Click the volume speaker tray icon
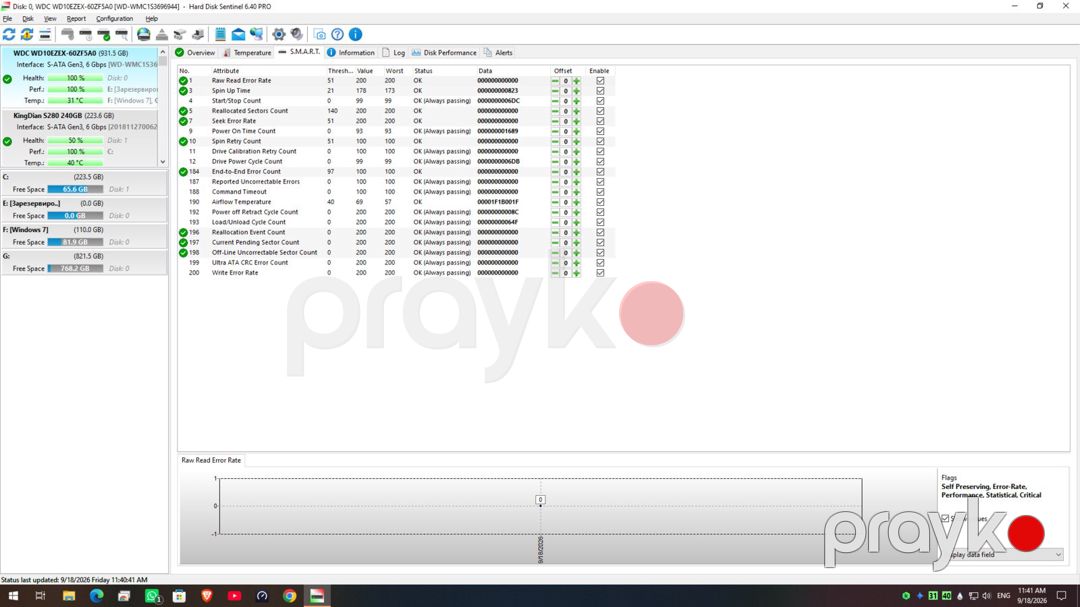The height and width of the screenshot is (607, 1080). click(x=986, y=596)
